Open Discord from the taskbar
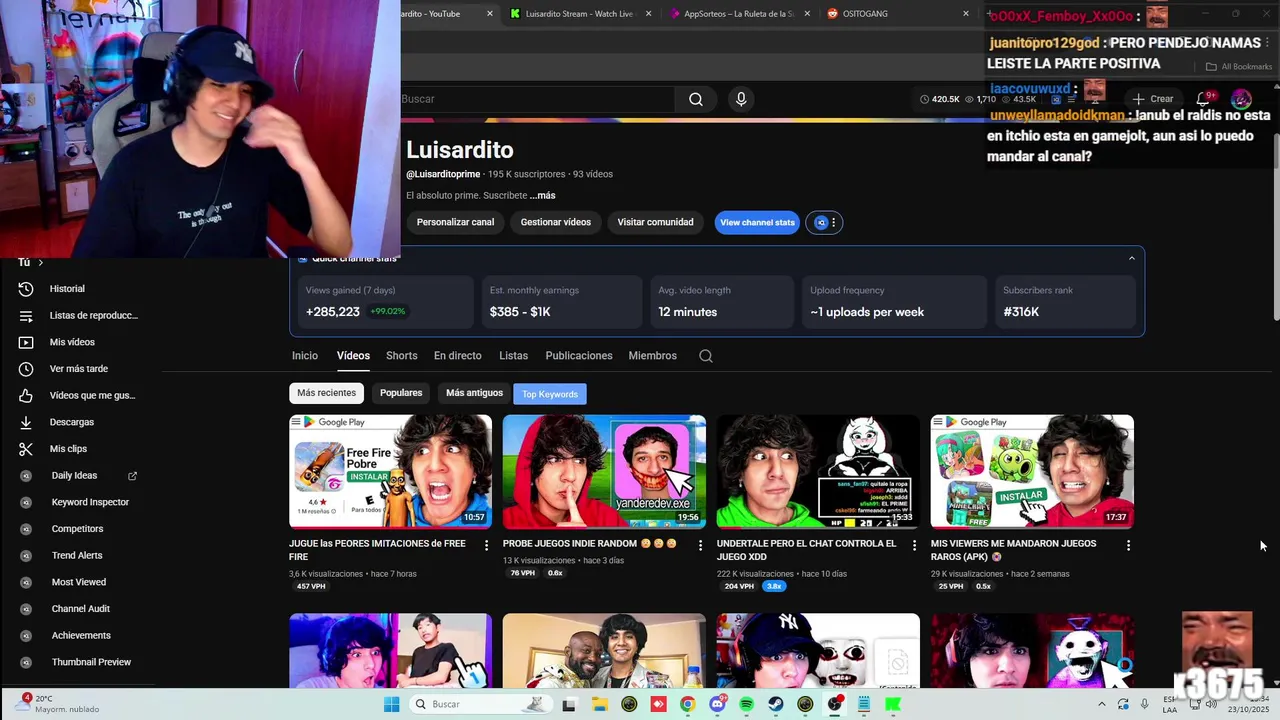Image resolution: width=1280 pixels, height=720 pixels. [717, 704]
